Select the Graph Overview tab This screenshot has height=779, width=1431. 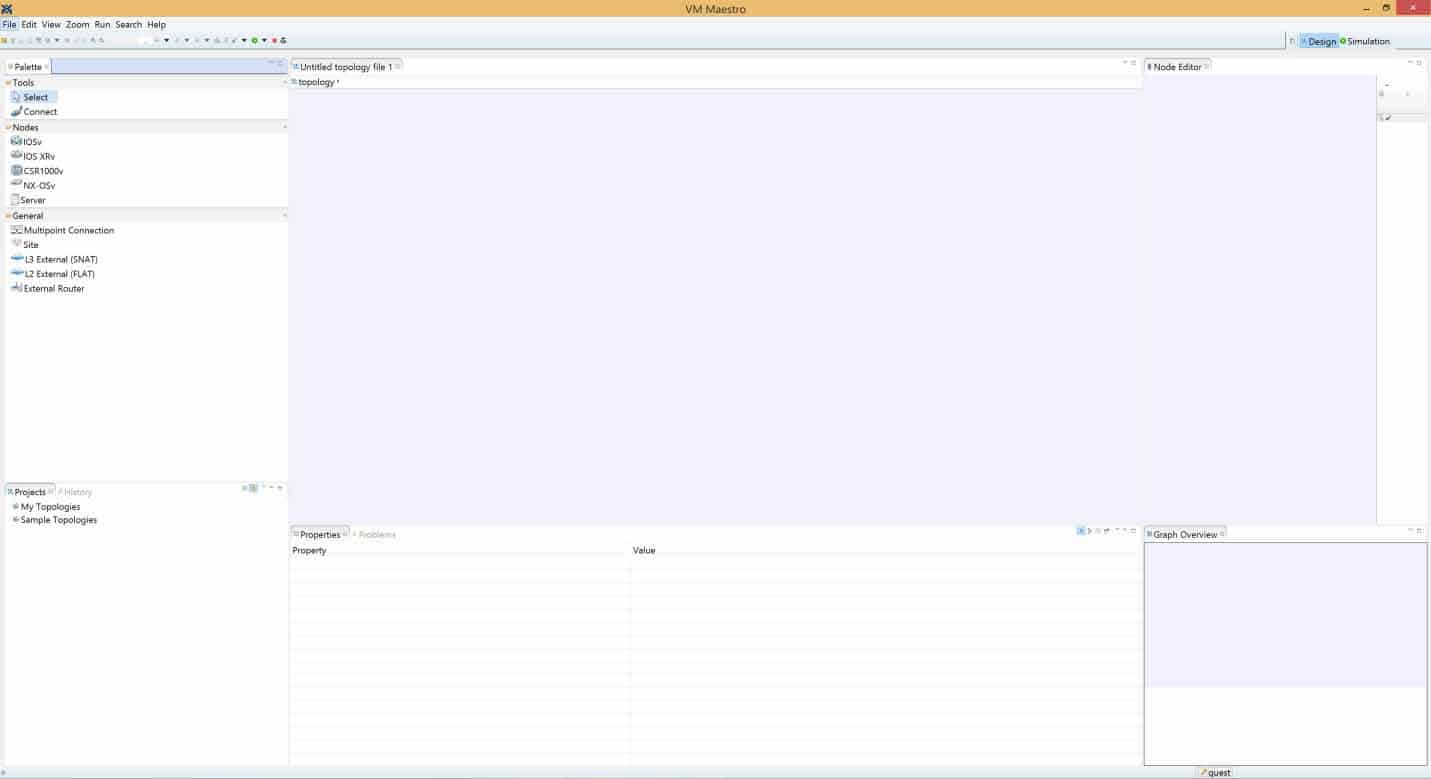click(1185, 535)
